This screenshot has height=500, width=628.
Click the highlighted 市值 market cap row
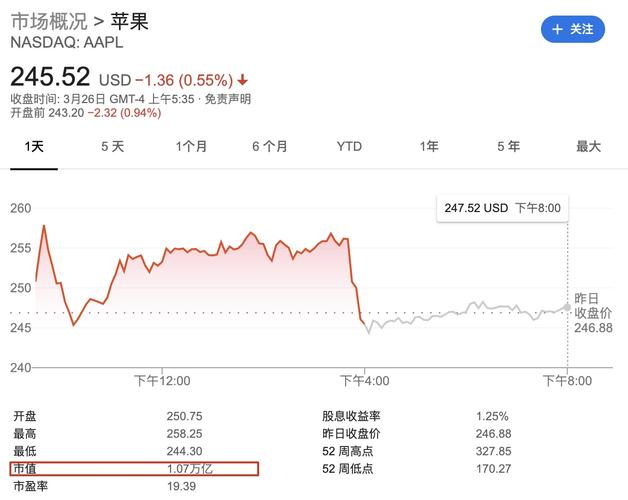(134, 468)
